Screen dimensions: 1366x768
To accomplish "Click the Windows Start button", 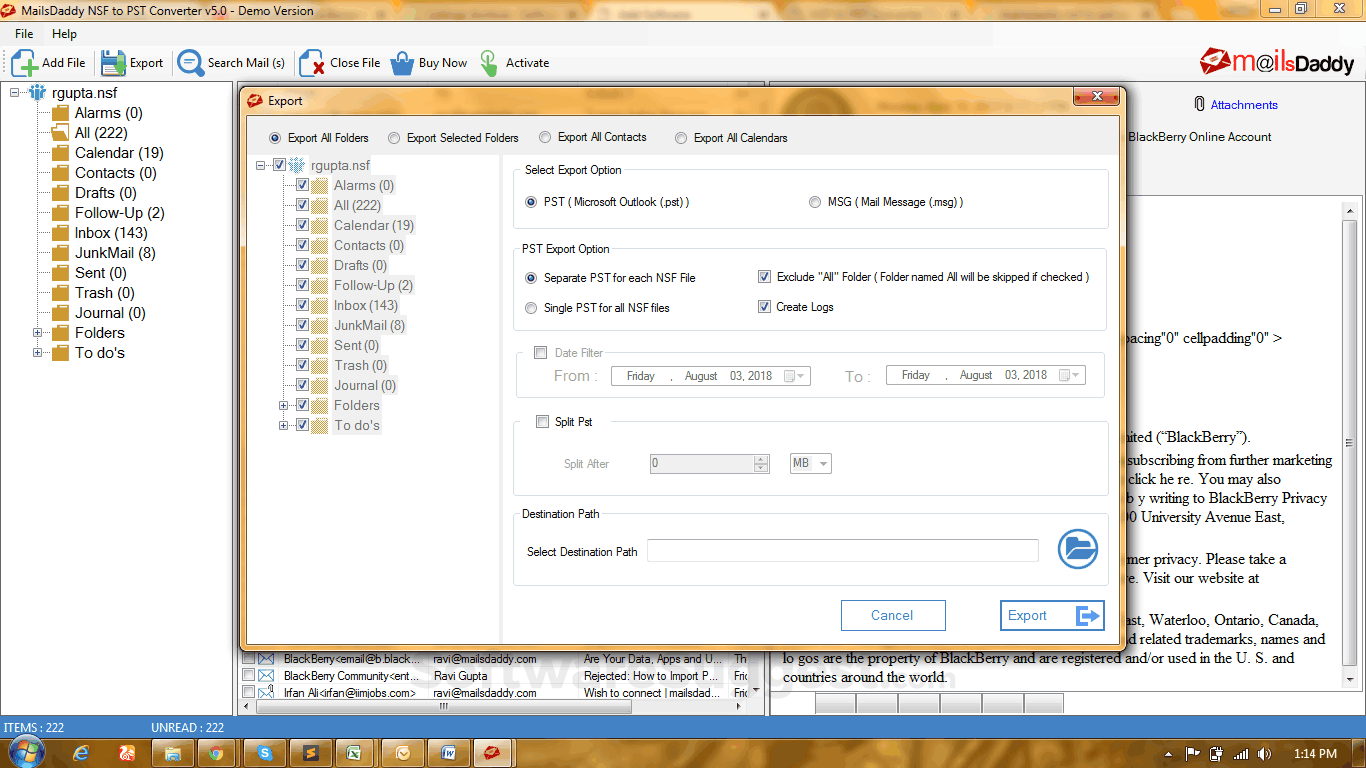I will coord(25,752).
